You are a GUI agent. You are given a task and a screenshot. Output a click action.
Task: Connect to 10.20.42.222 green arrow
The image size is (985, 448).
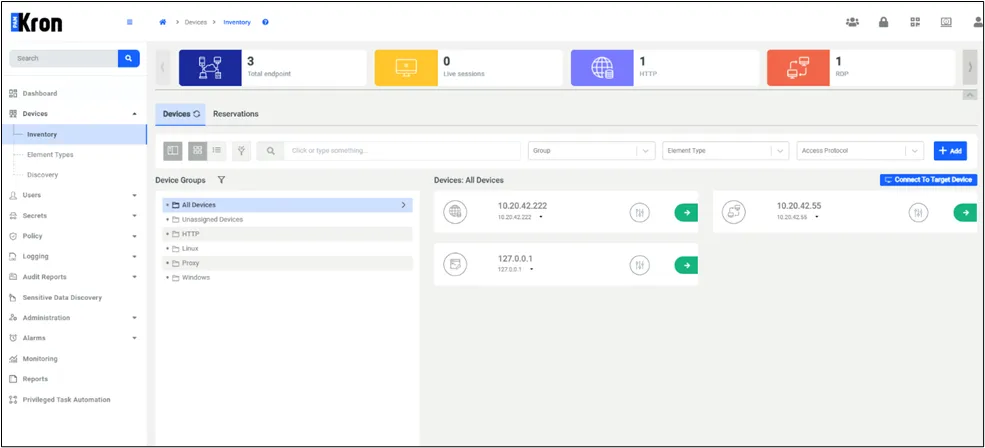686,213
